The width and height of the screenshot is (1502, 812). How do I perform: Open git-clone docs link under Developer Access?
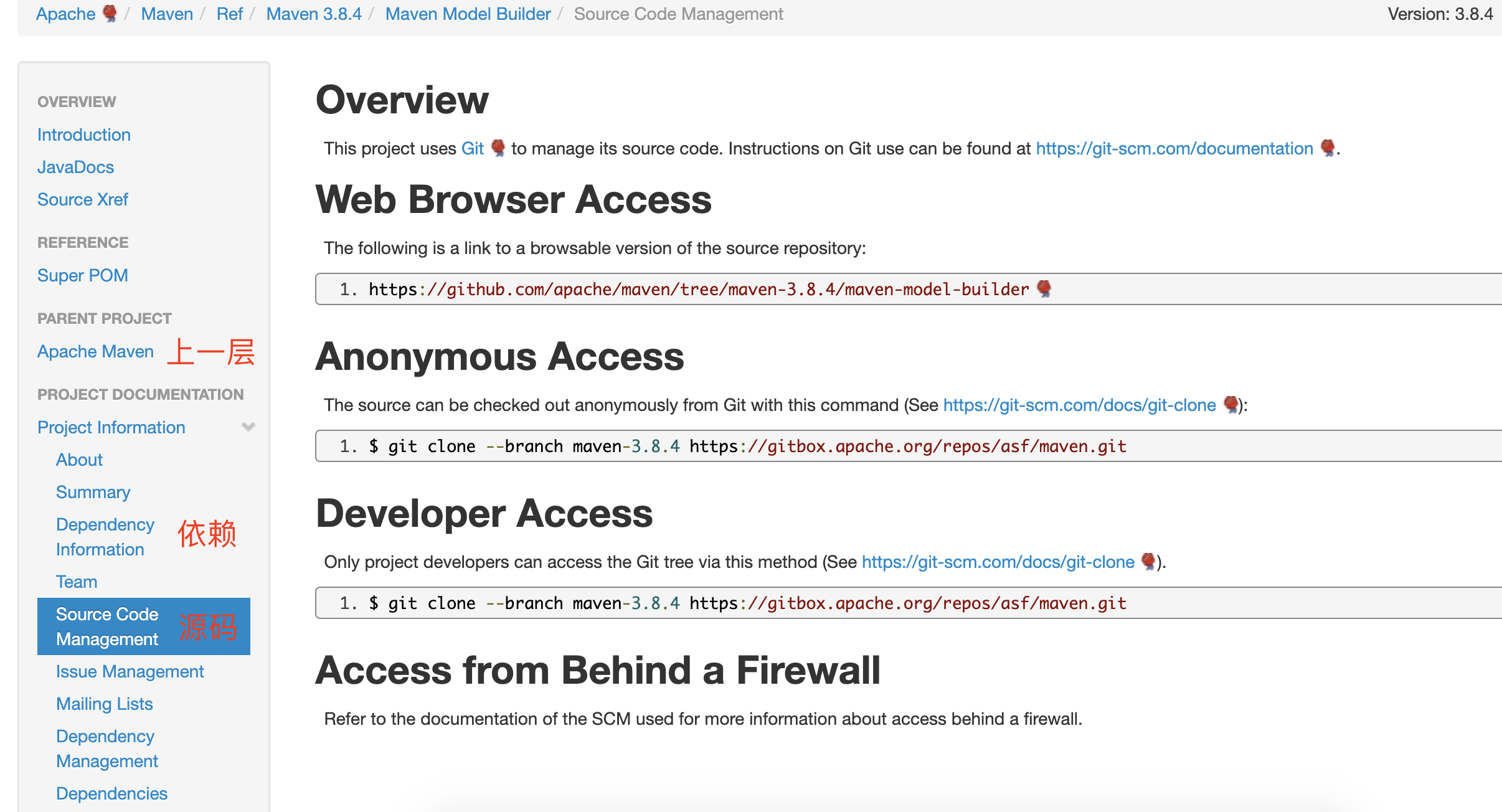coord(998,562)
